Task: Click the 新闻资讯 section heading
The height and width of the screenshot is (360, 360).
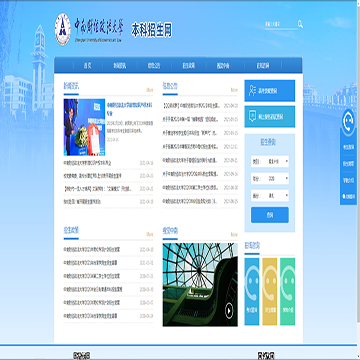Action: 71,86
